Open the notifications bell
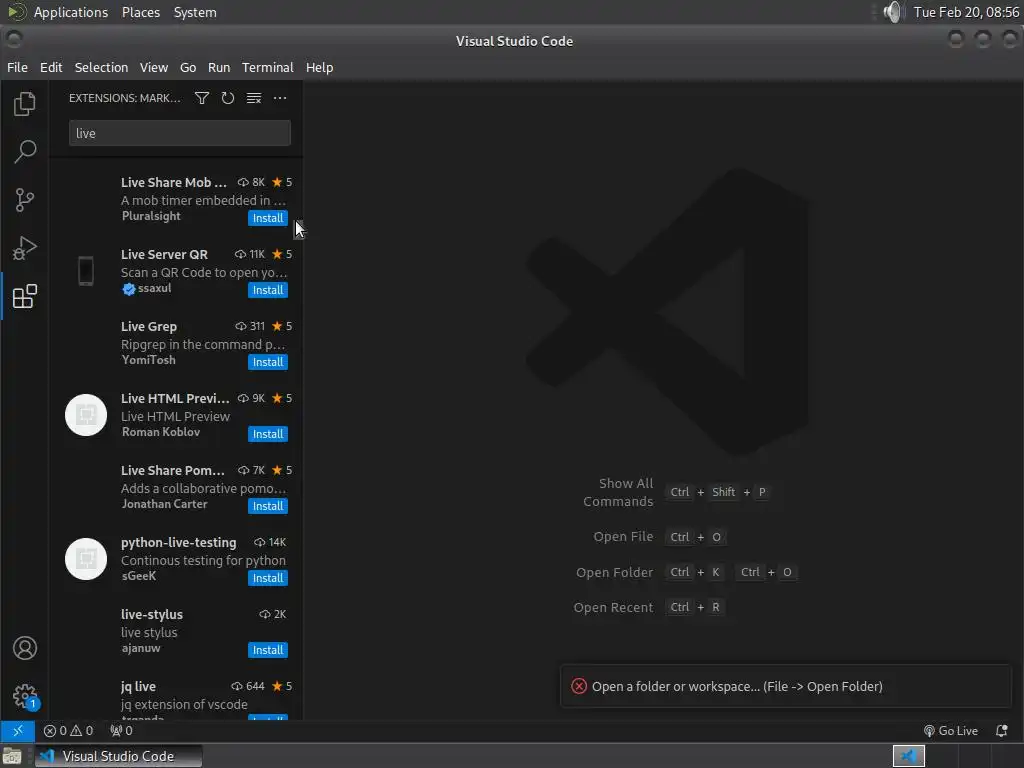1024x768 pixels. [1001, 731]
